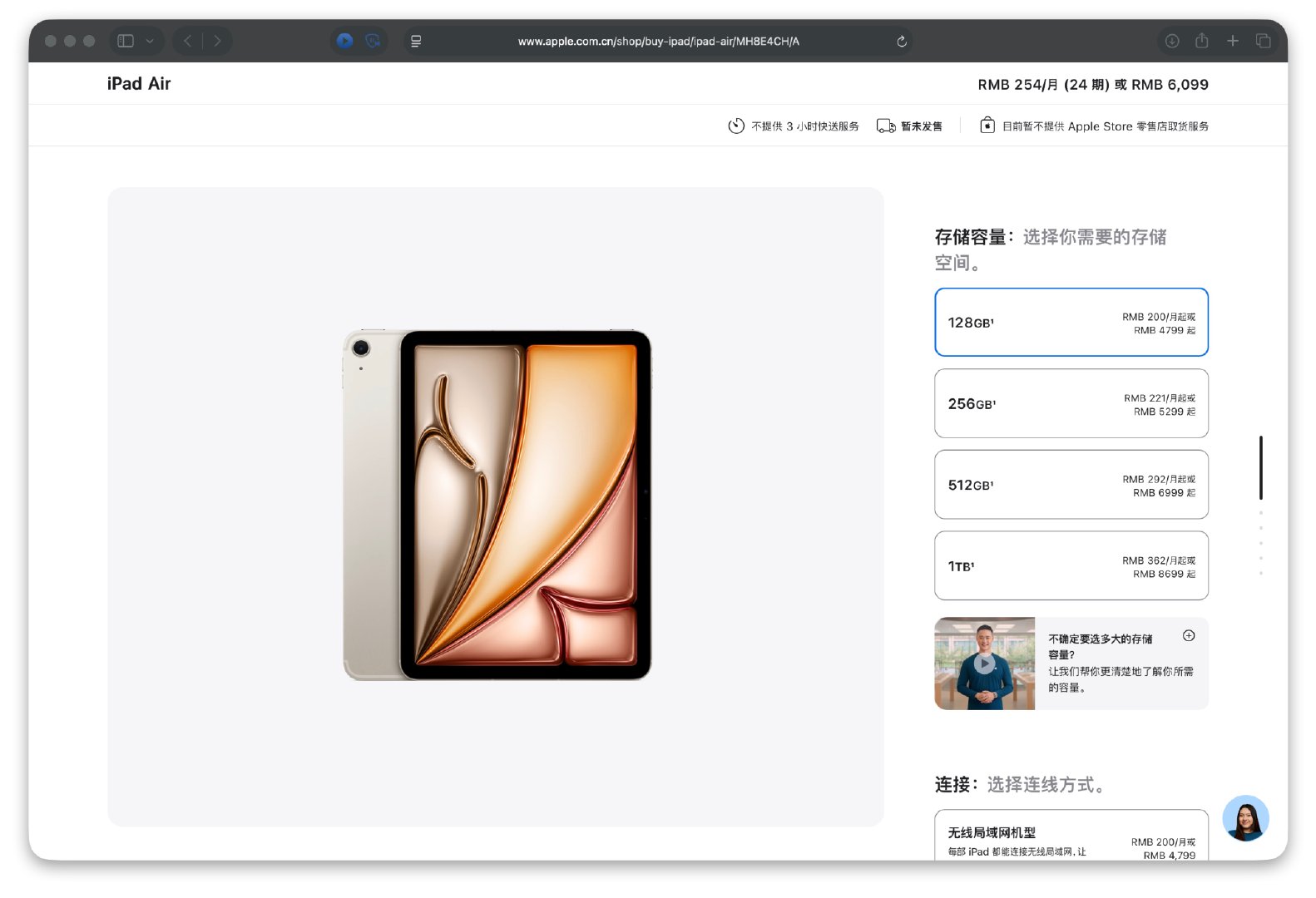
Task: Toggle the Safari sidebar
Action: pos(126,41)
